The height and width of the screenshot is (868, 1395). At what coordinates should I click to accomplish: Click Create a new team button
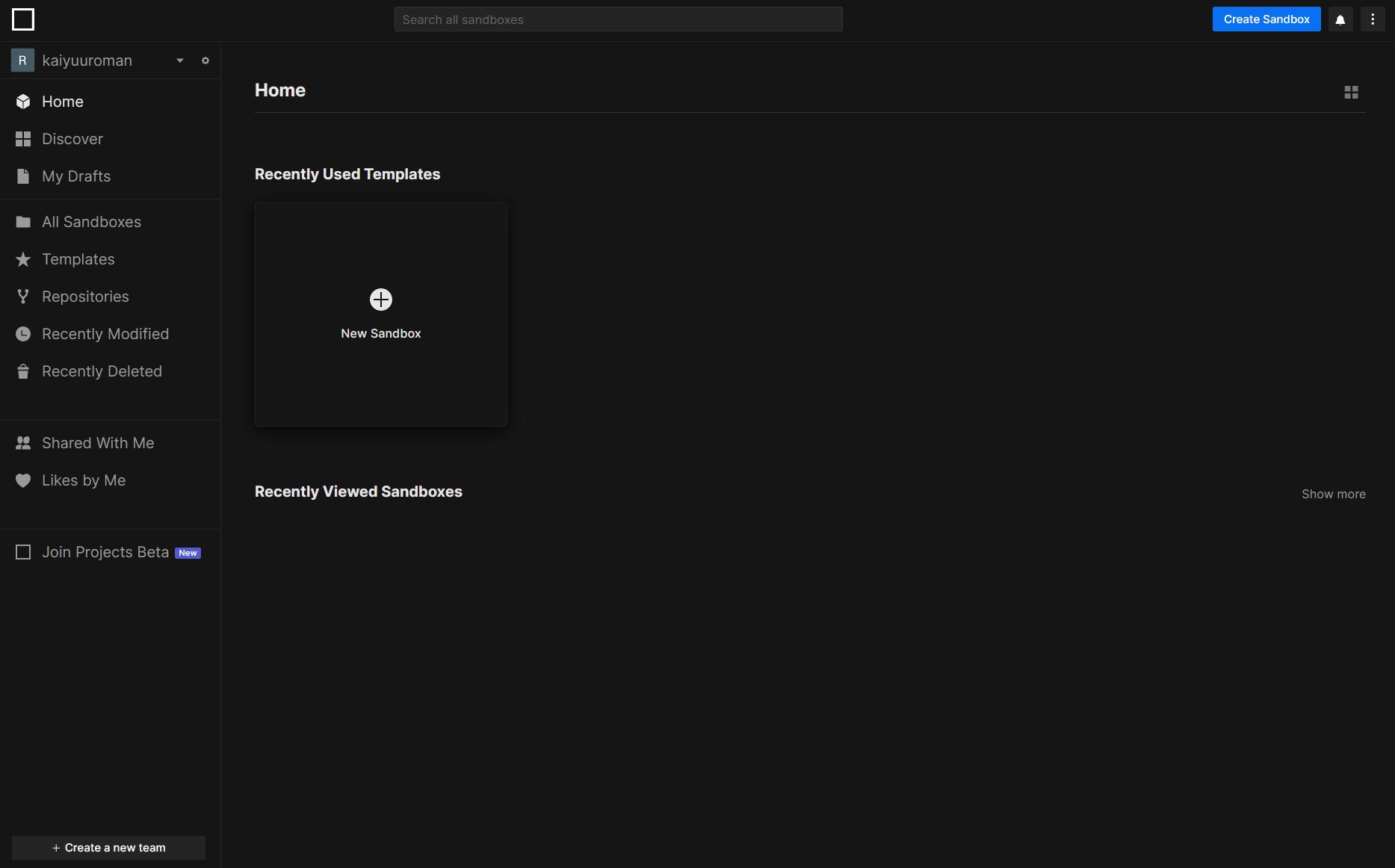click(109, 848)
